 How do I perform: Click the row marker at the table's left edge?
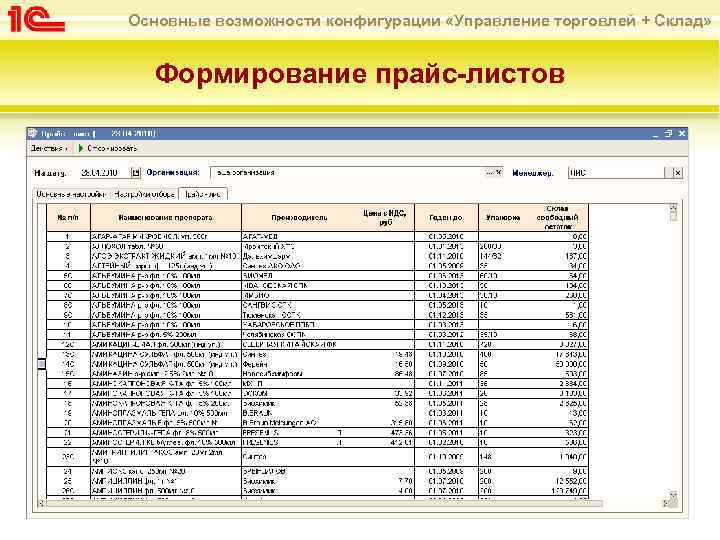[41, 364]
